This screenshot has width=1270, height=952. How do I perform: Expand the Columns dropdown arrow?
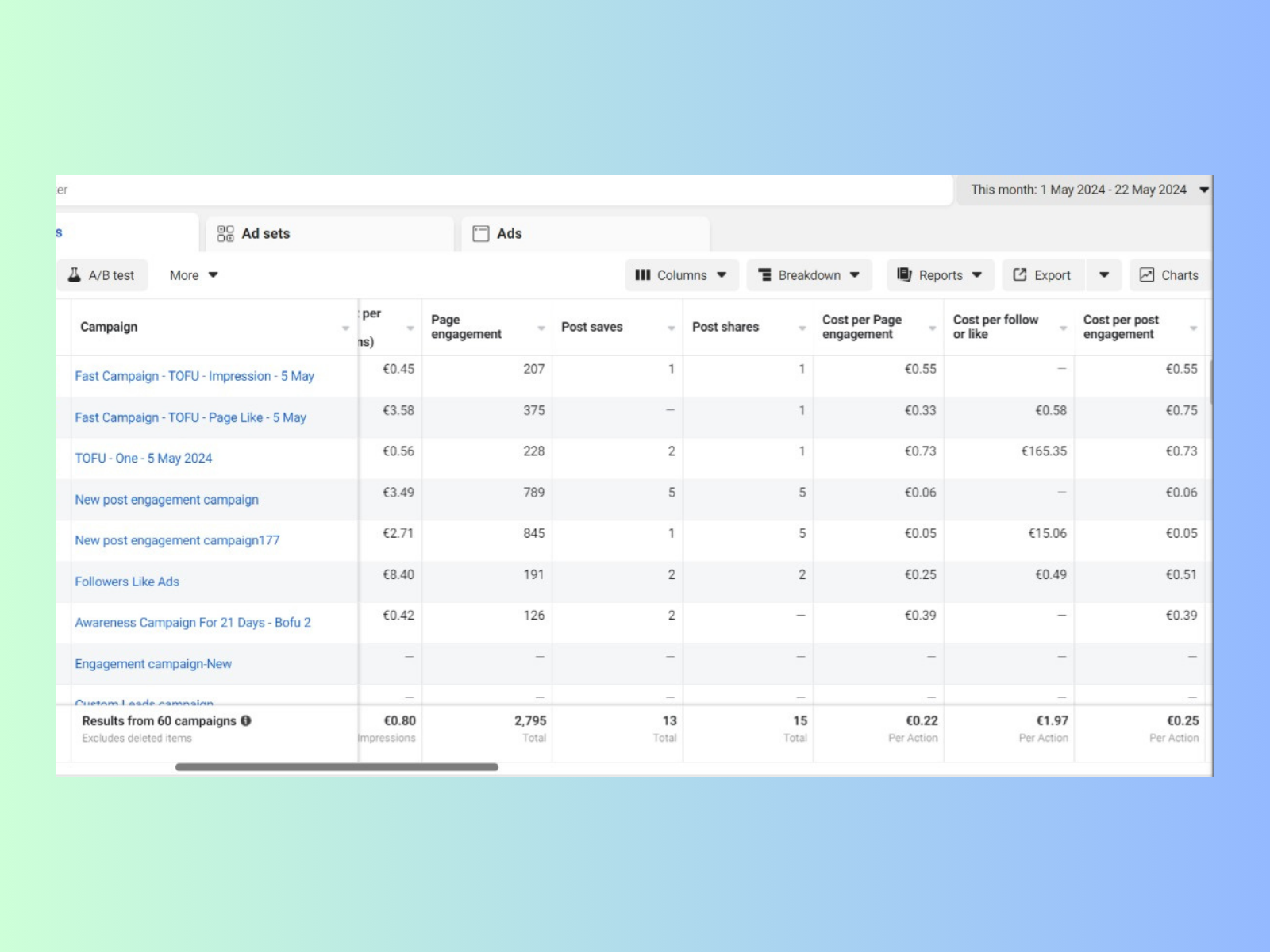point(722,275)
